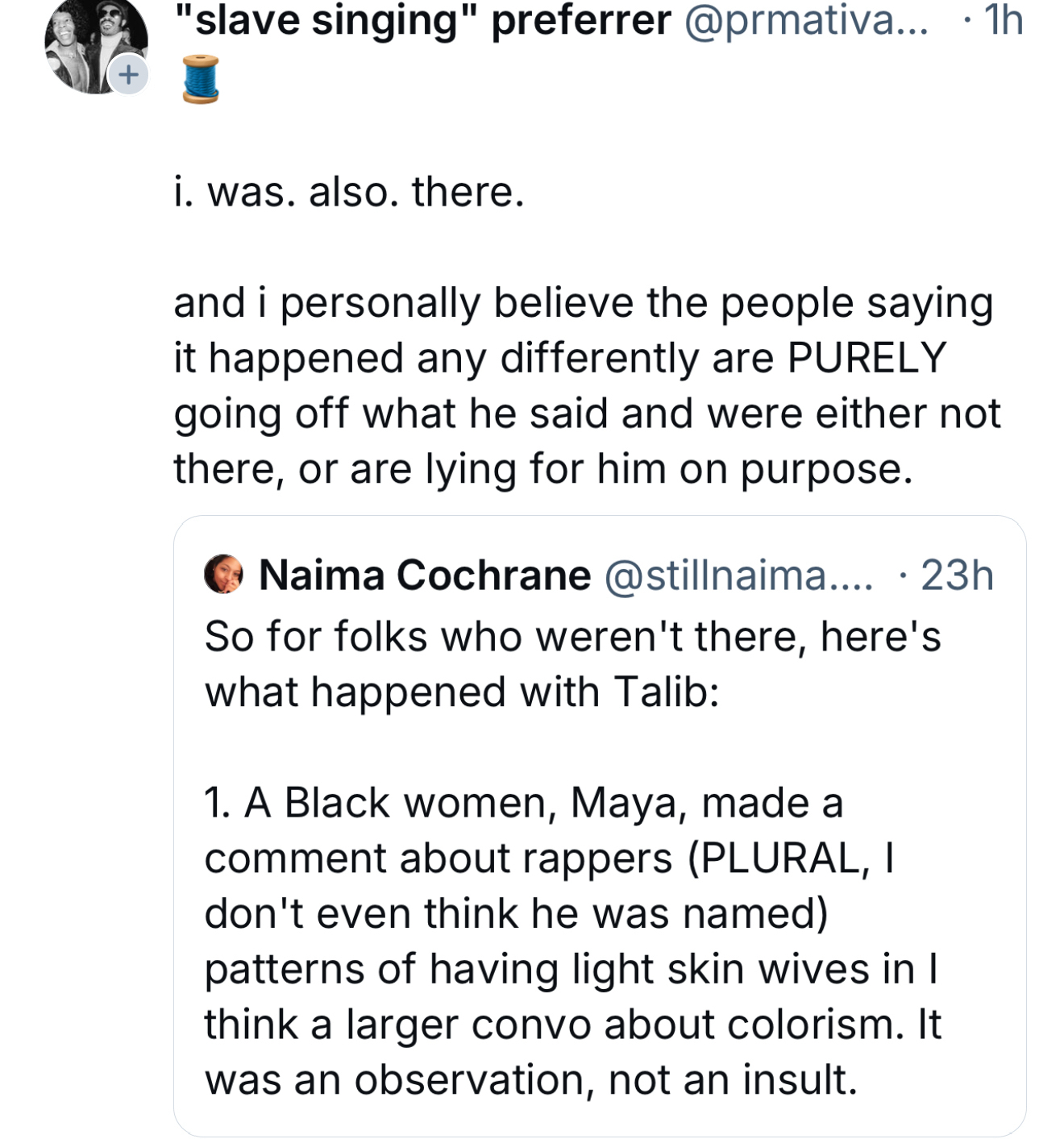1064x1139 pixels.
Task: Click the @stillnaima.... handle
Action: tap(738, 576)
